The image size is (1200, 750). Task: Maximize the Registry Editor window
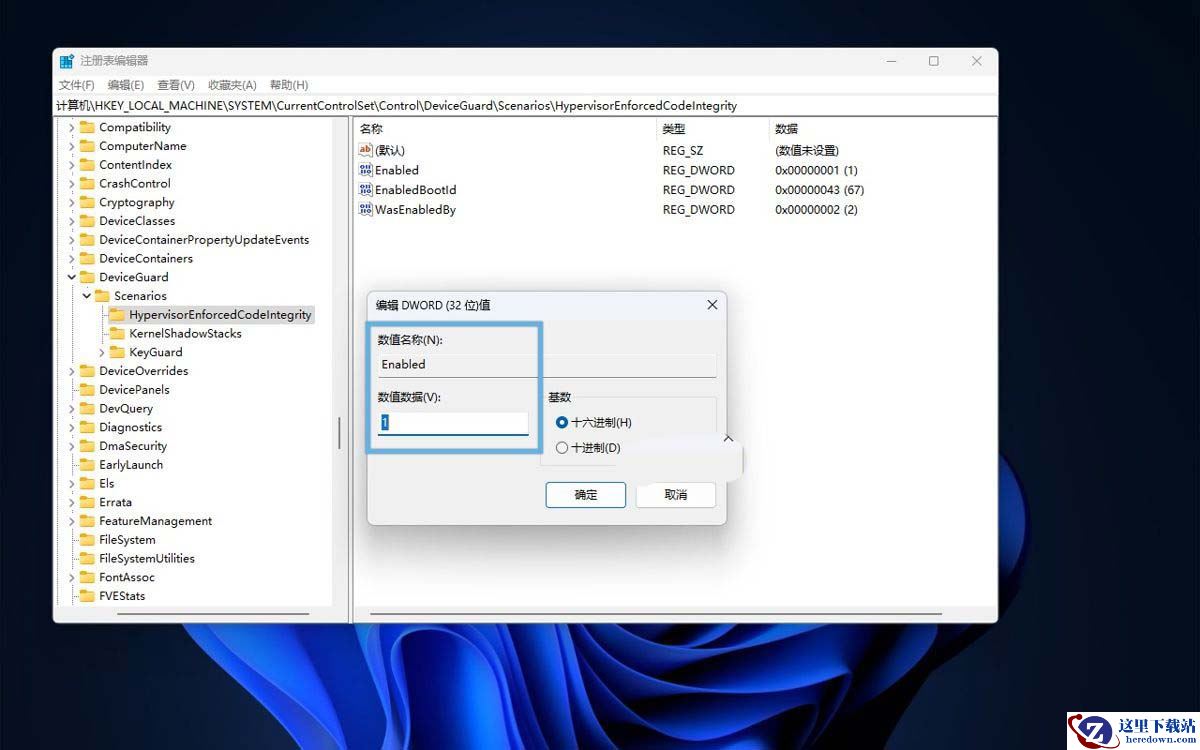tap(933, 61)
